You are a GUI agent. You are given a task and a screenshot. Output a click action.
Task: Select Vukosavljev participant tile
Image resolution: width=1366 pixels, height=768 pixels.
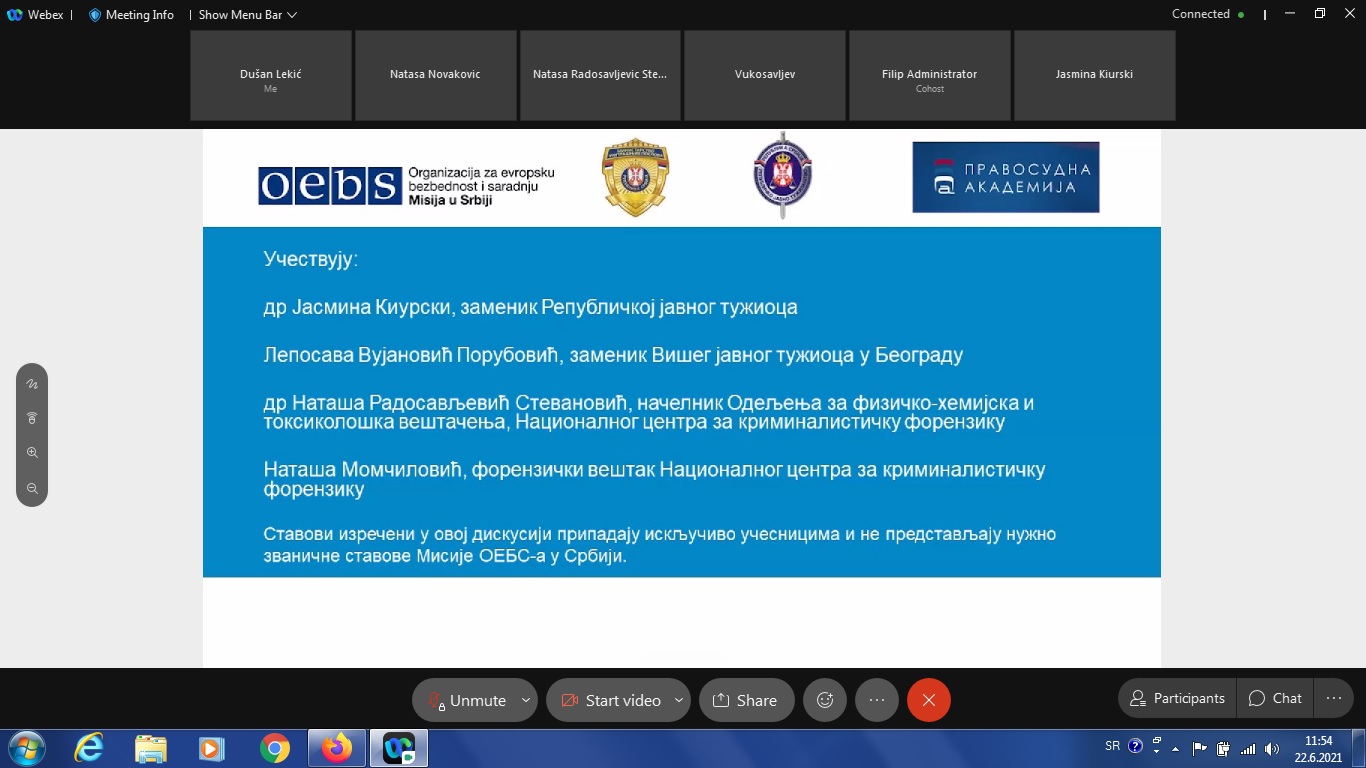765,75
